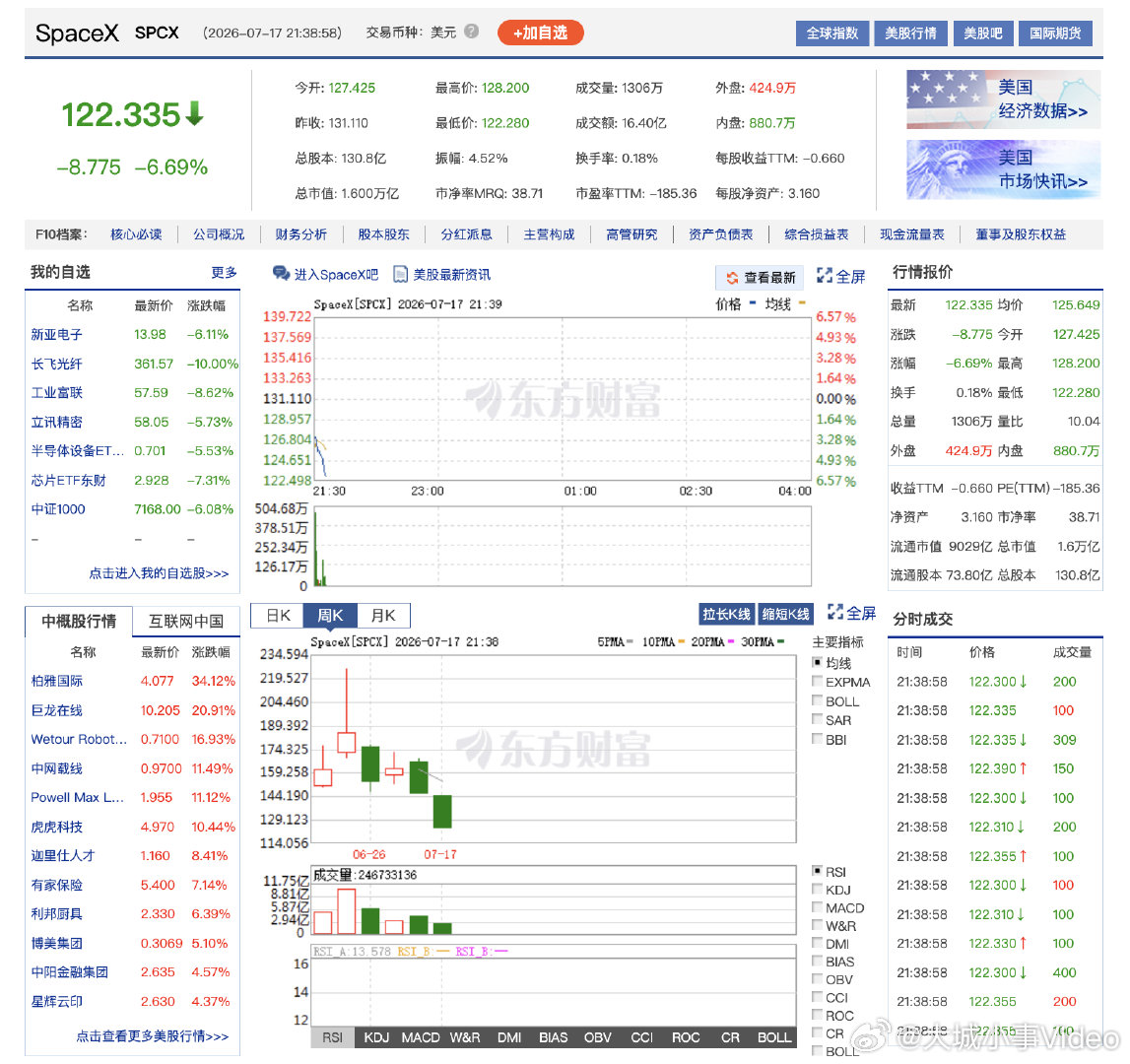Select the BBI indicator checkbox
Viewport: 1130px width, 1064px height.
point(818,738)
